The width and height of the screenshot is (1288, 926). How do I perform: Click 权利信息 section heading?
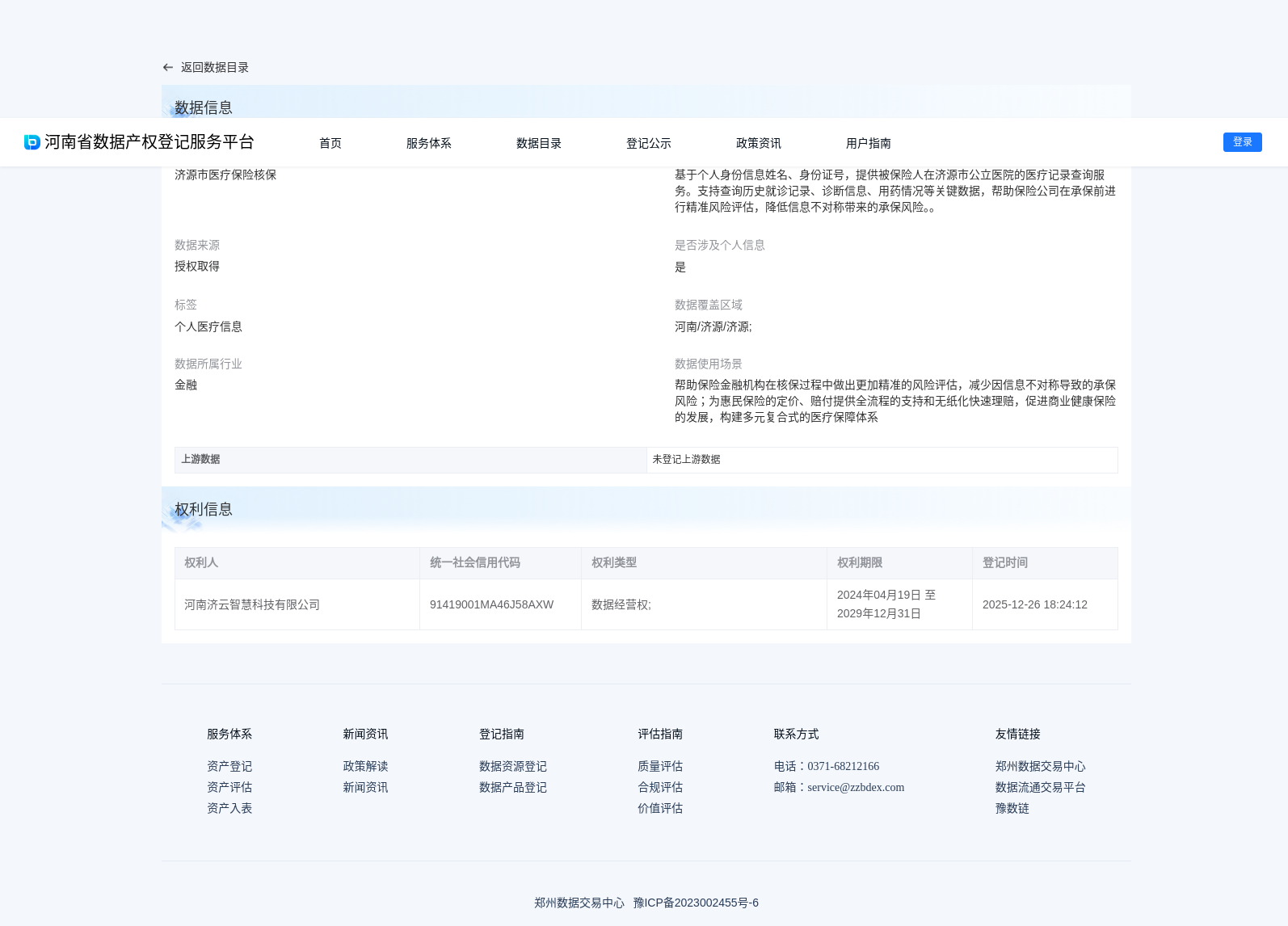pyautogui.click(x=204, y=509)
